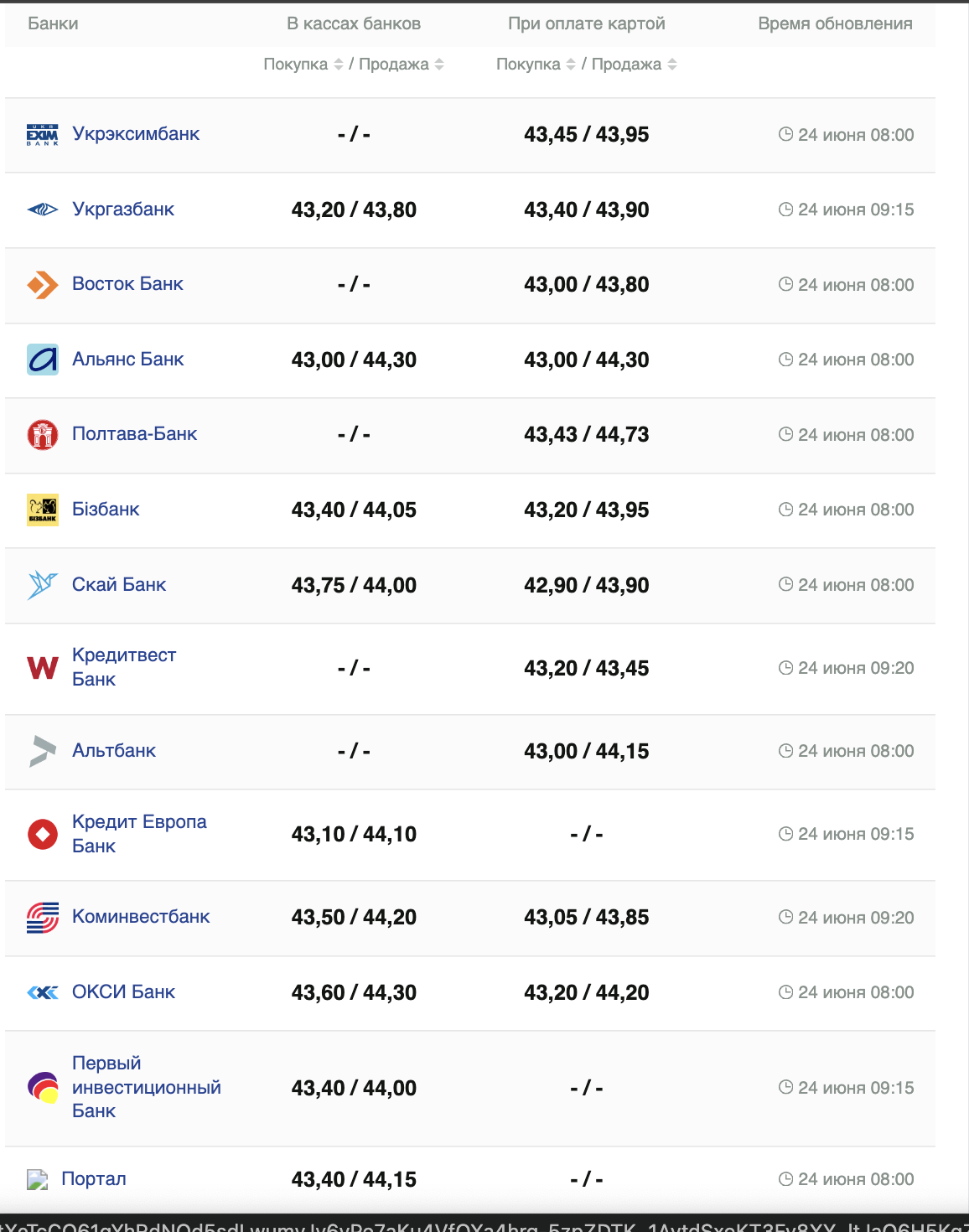Click the Бізбанк yellow logo icon

pos(43,510)
